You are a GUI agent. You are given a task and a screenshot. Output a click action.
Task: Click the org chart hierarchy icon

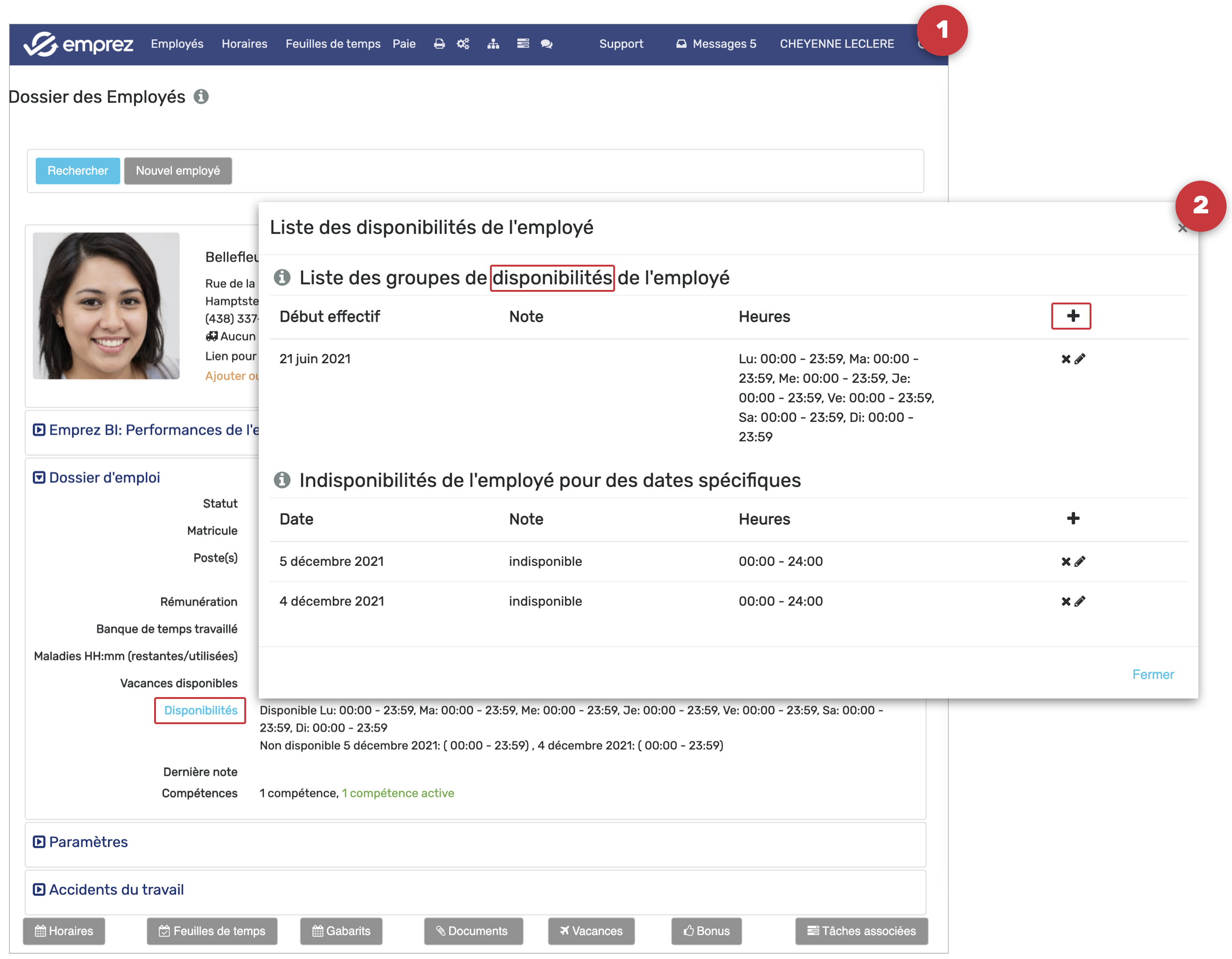coord(493,44)
